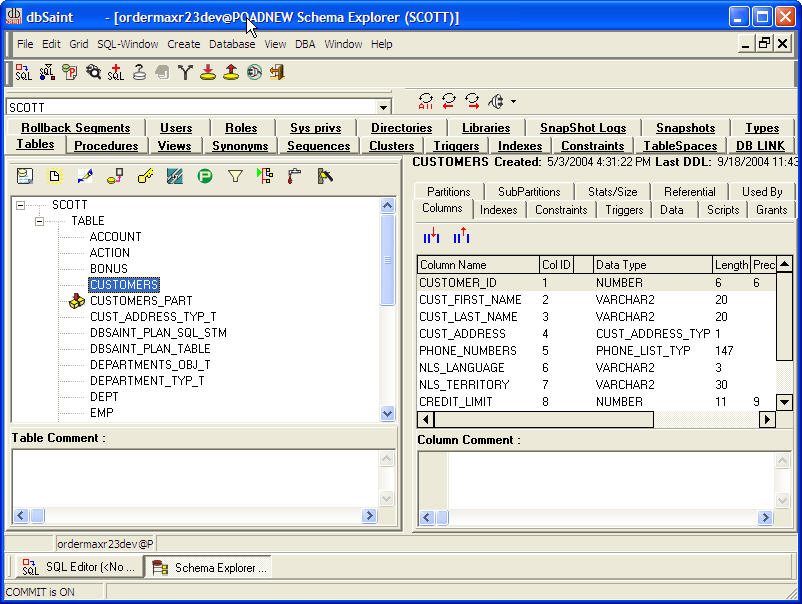Click scroll down arrow of table tree
The image size is (802, 604).
(387, 413)
